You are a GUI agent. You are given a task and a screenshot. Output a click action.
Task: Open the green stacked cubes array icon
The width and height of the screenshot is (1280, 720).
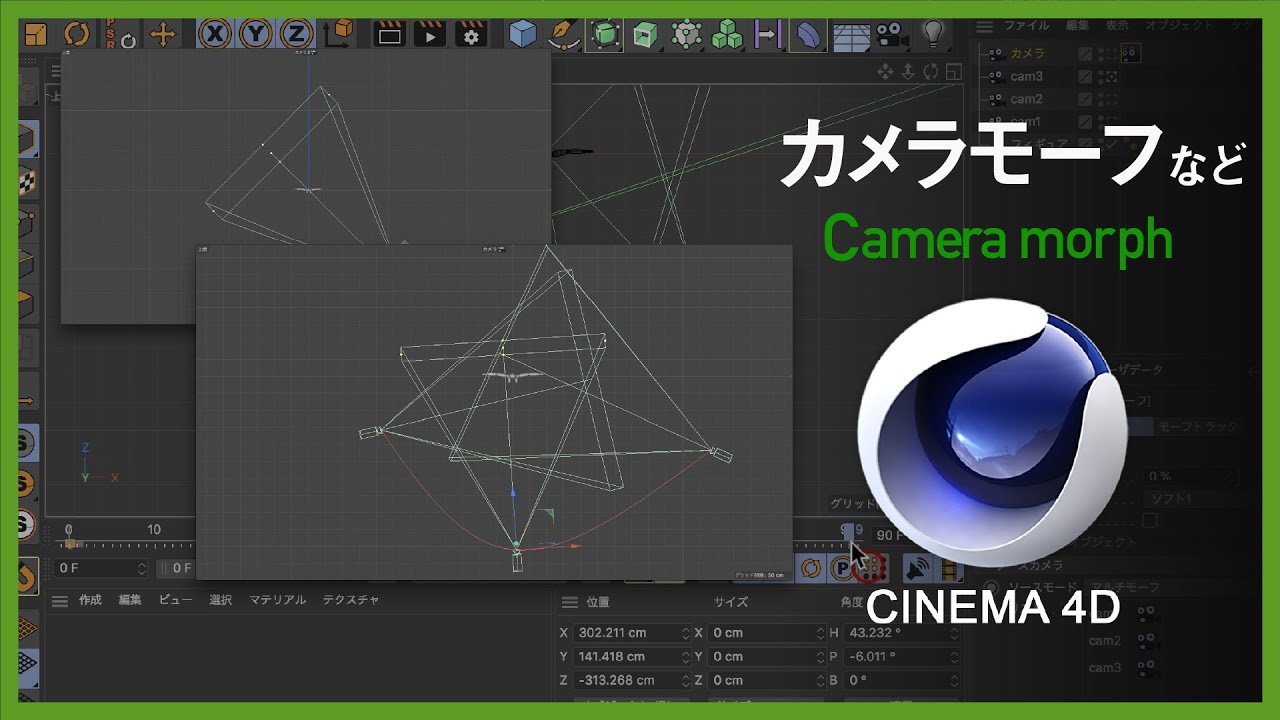(x=727, y=35)
